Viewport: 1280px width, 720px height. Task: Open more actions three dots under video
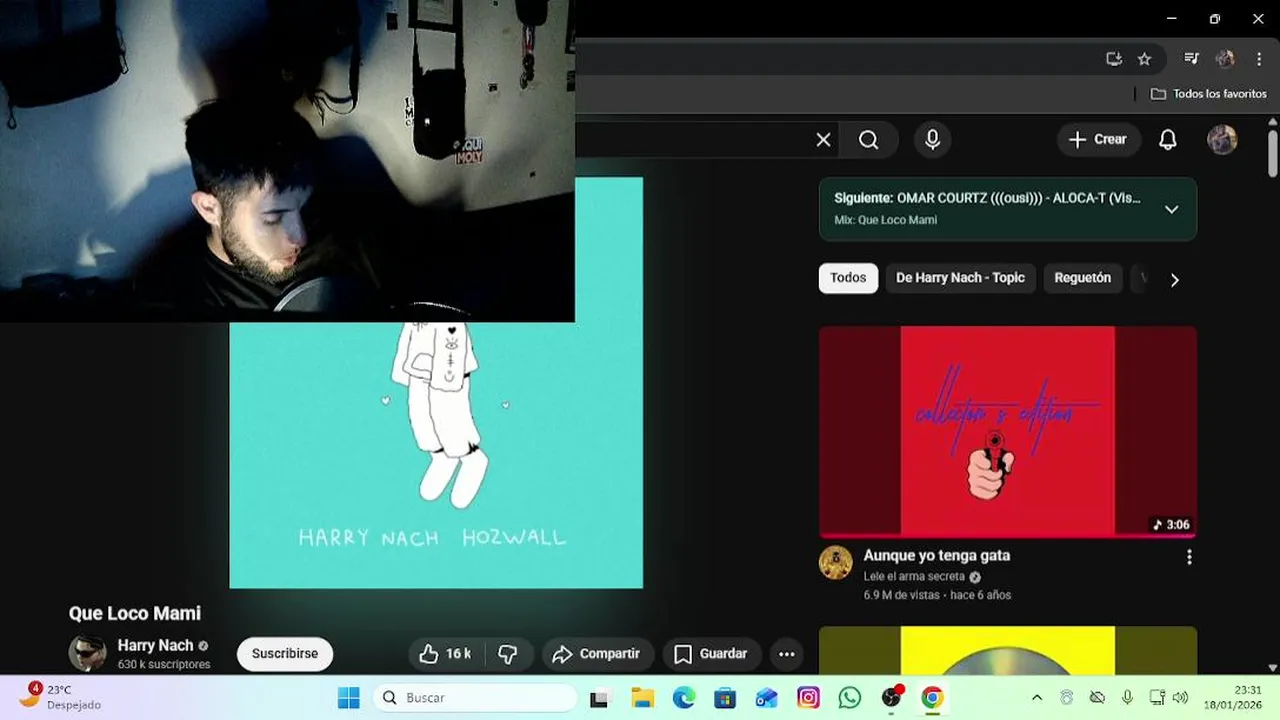click(787, 654)
